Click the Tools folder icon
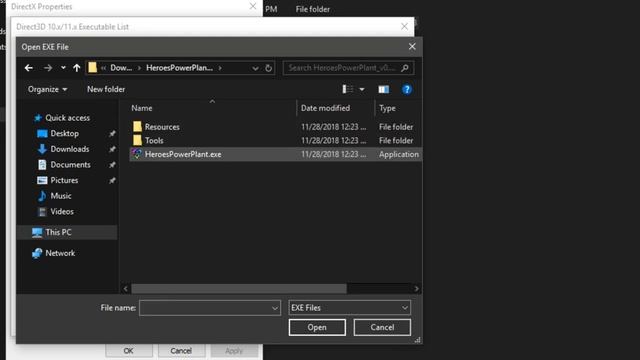The image size is (640, 360). 137,140
